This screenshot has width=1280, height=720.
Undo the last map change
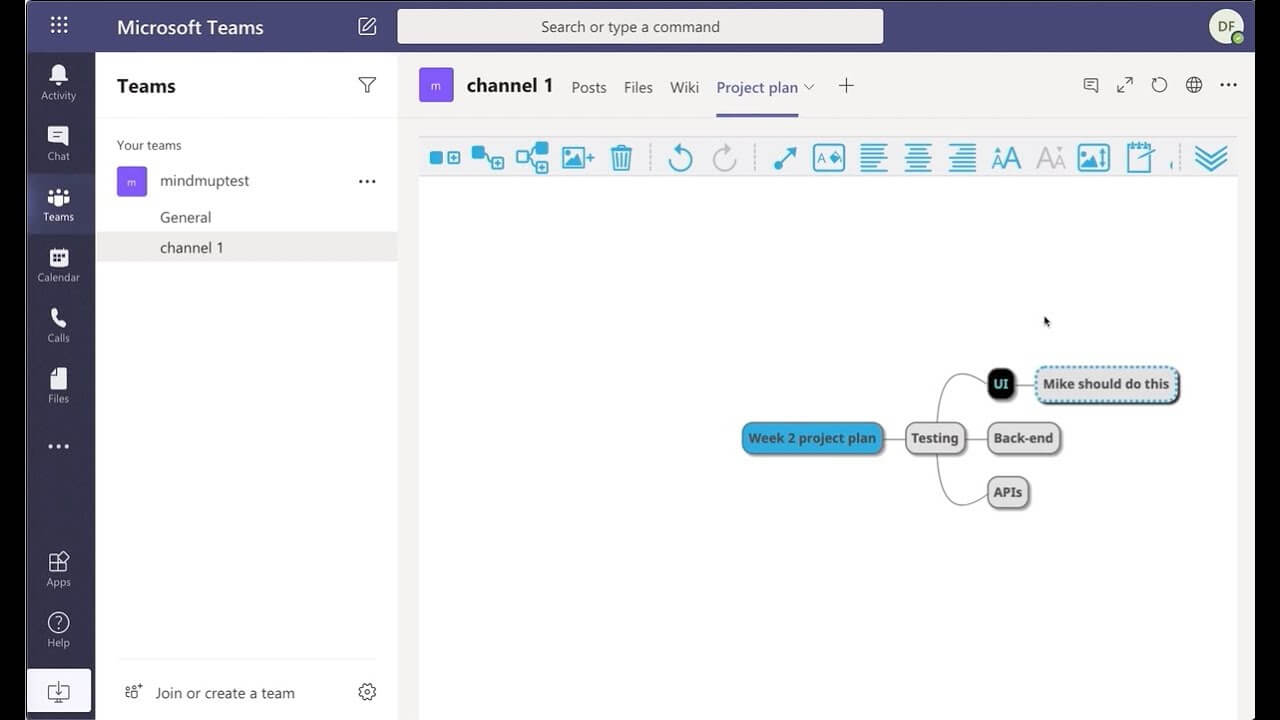[680, 157]
